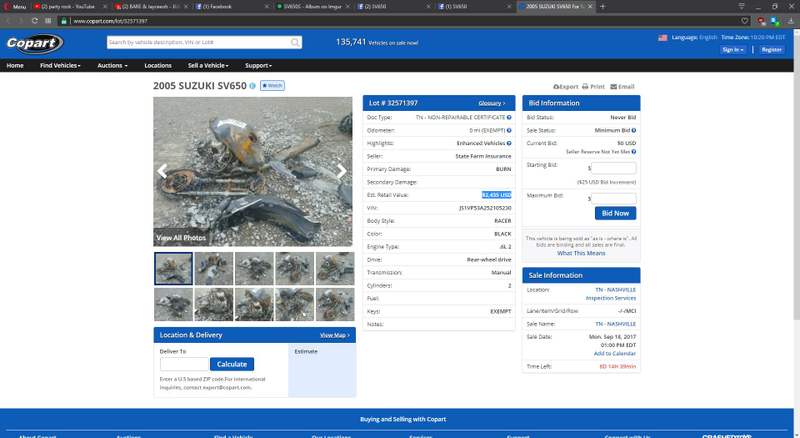Select first photo thumbnail in top row
The height and width of the screenshot is (438, 800).
pyautogui.click(x=173, y=269)
